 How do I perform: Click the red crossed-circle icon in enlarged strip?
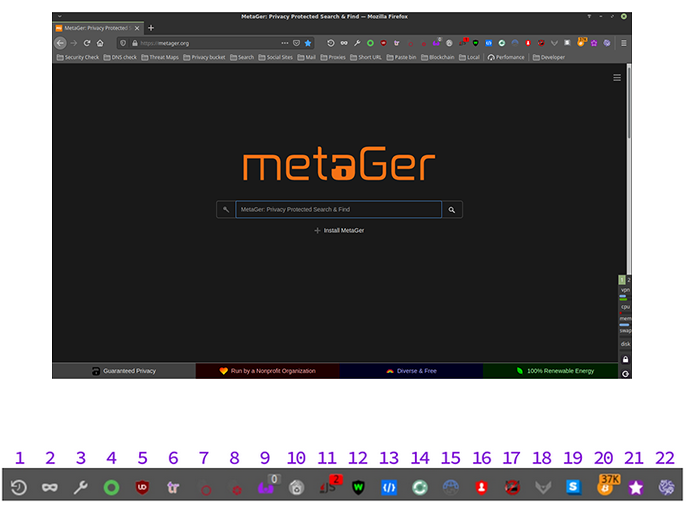click(x=512, y=488)
